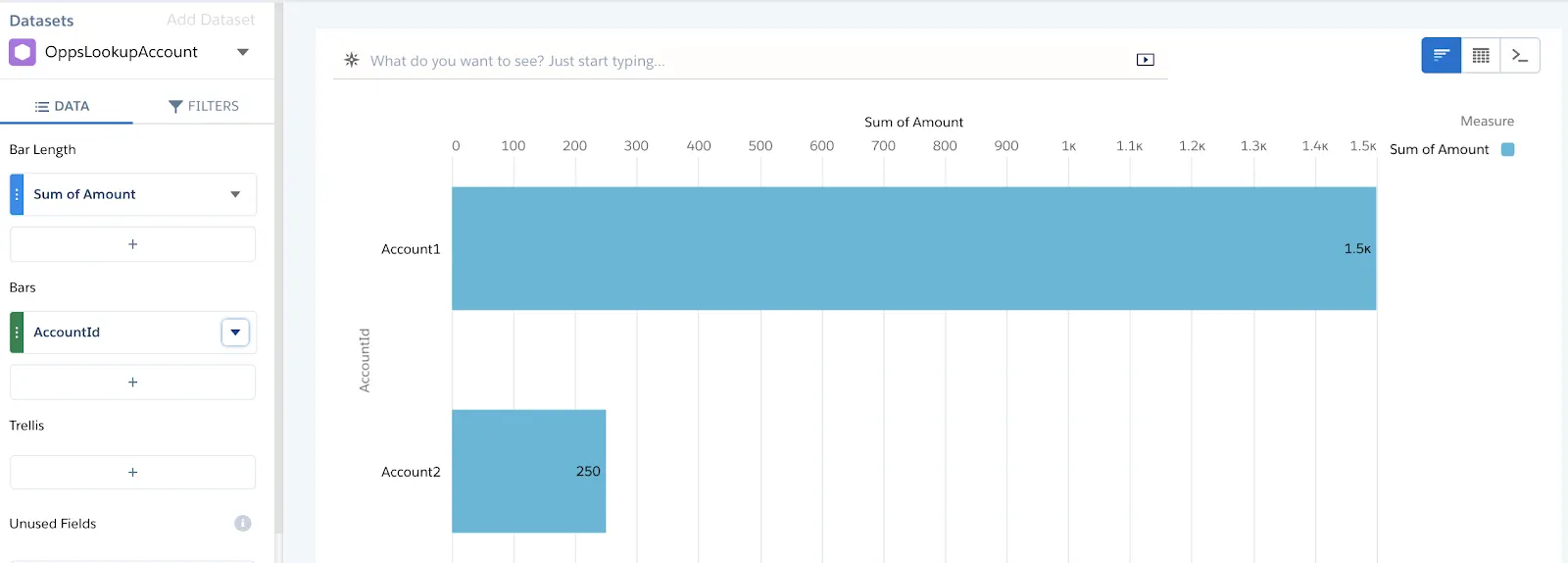Image resolution: width=1568 pixels, height=563 pixels.
Task: Click the OppsLookupAccount dataset icon
Action: coord(23,52)
